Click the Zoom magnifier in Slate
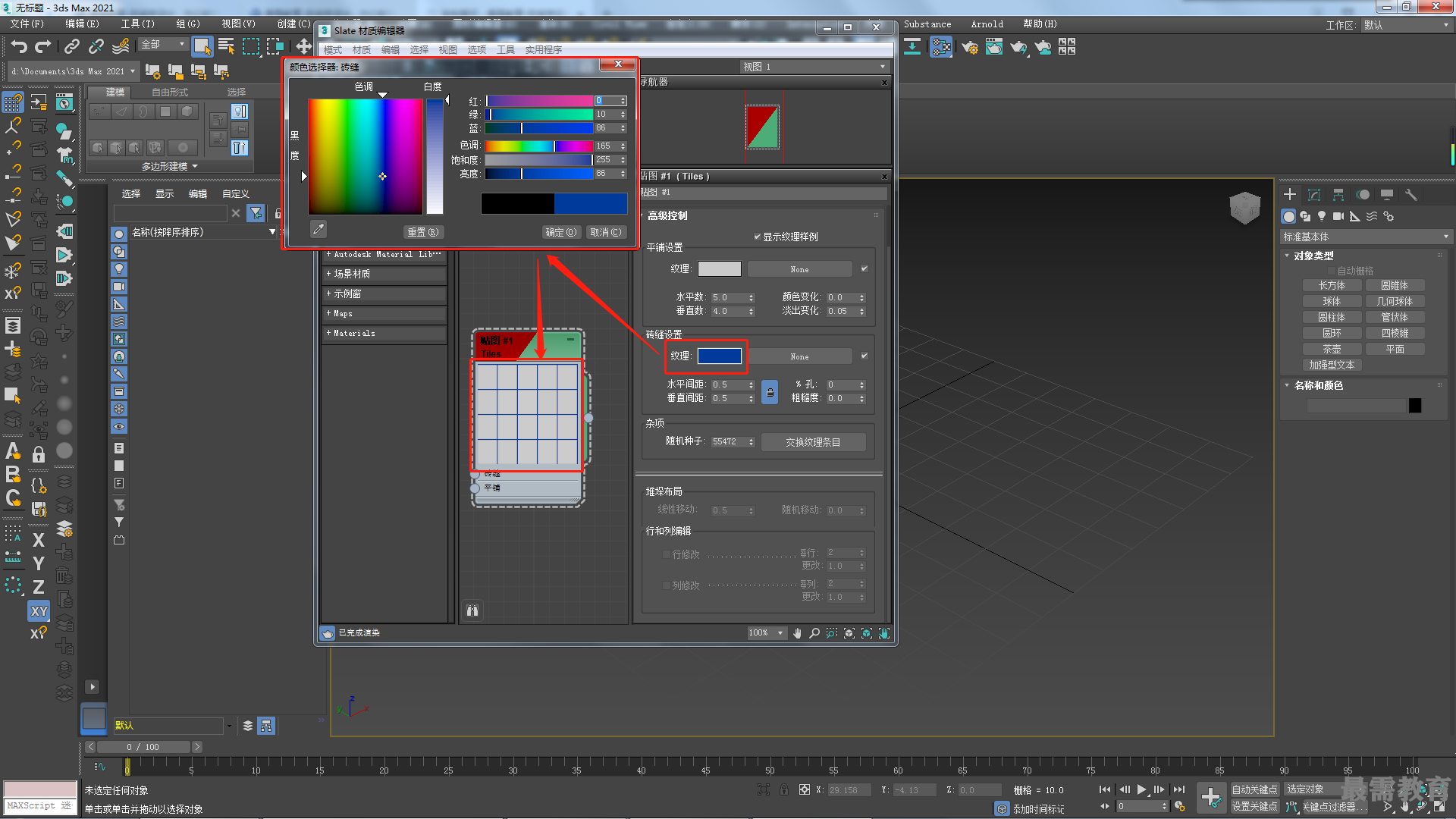The image size is (1456, 819). (814, 633)
